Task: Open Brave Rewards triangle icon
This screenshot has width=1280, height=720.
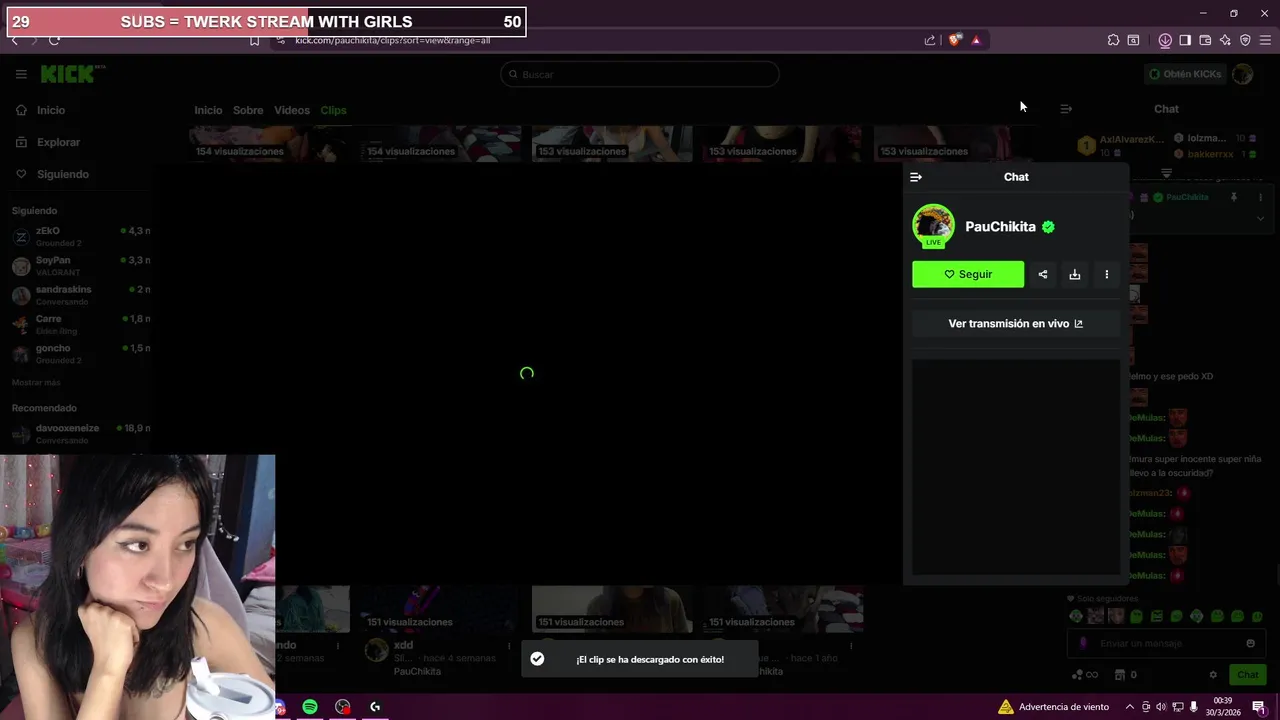Action: point(976,40)
